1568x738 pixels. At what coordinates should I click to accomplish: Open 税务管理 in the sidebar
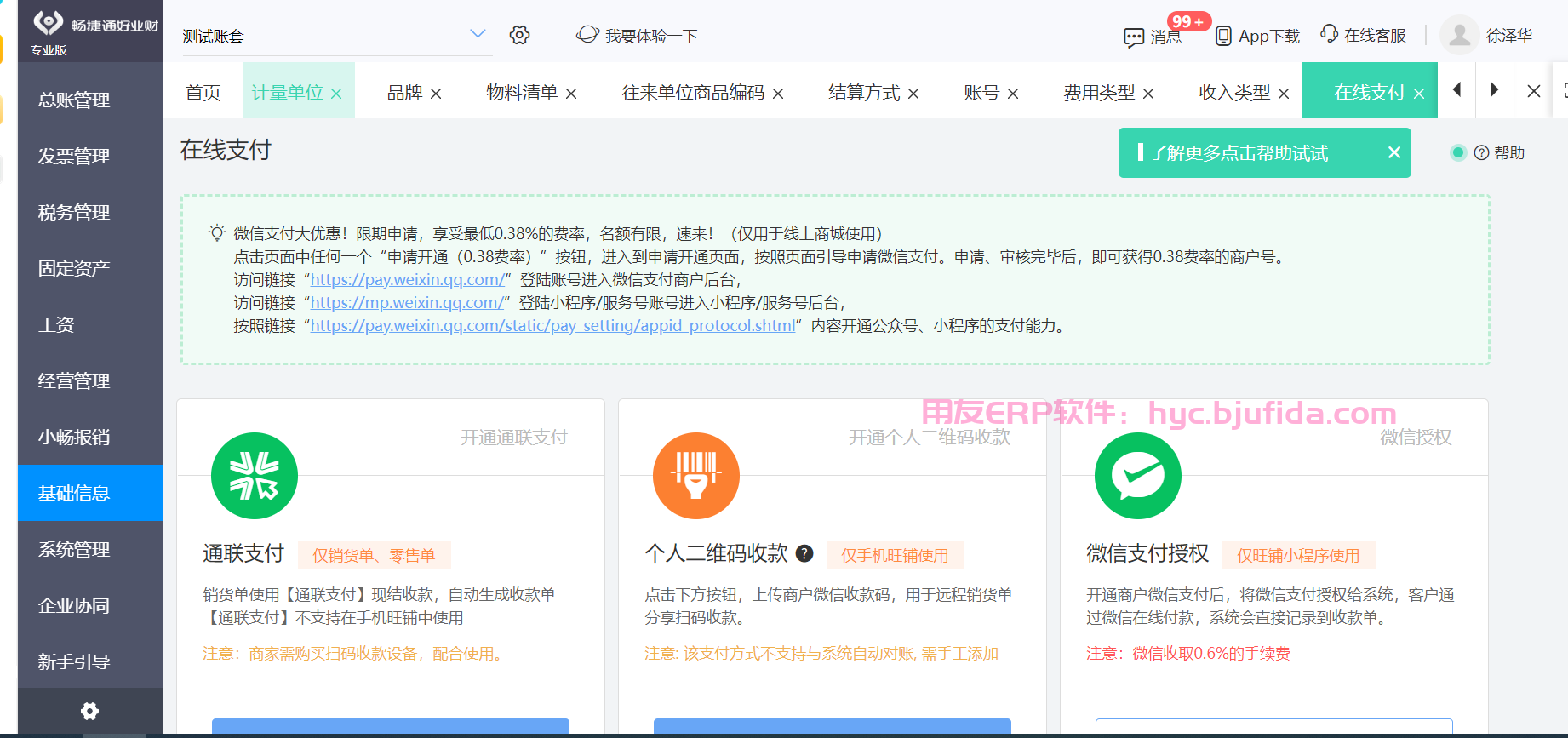point(90,212)
